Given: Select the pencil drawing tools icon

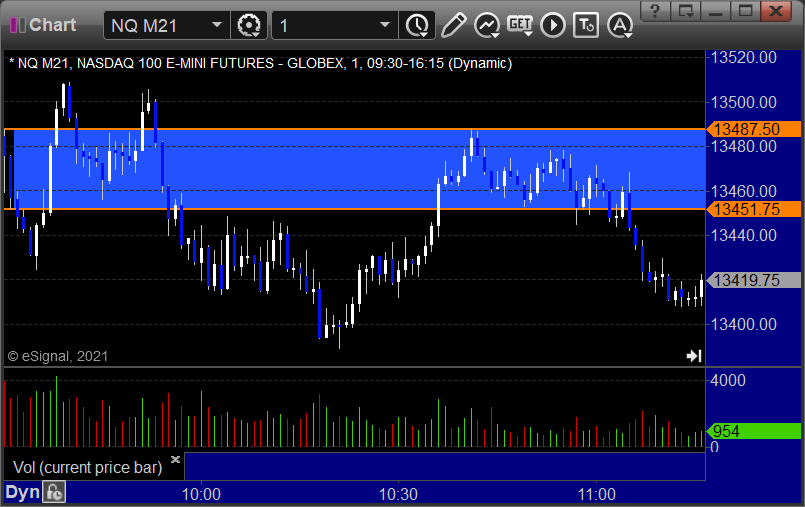Looking at the screenshot, I should tap(453, 25).
